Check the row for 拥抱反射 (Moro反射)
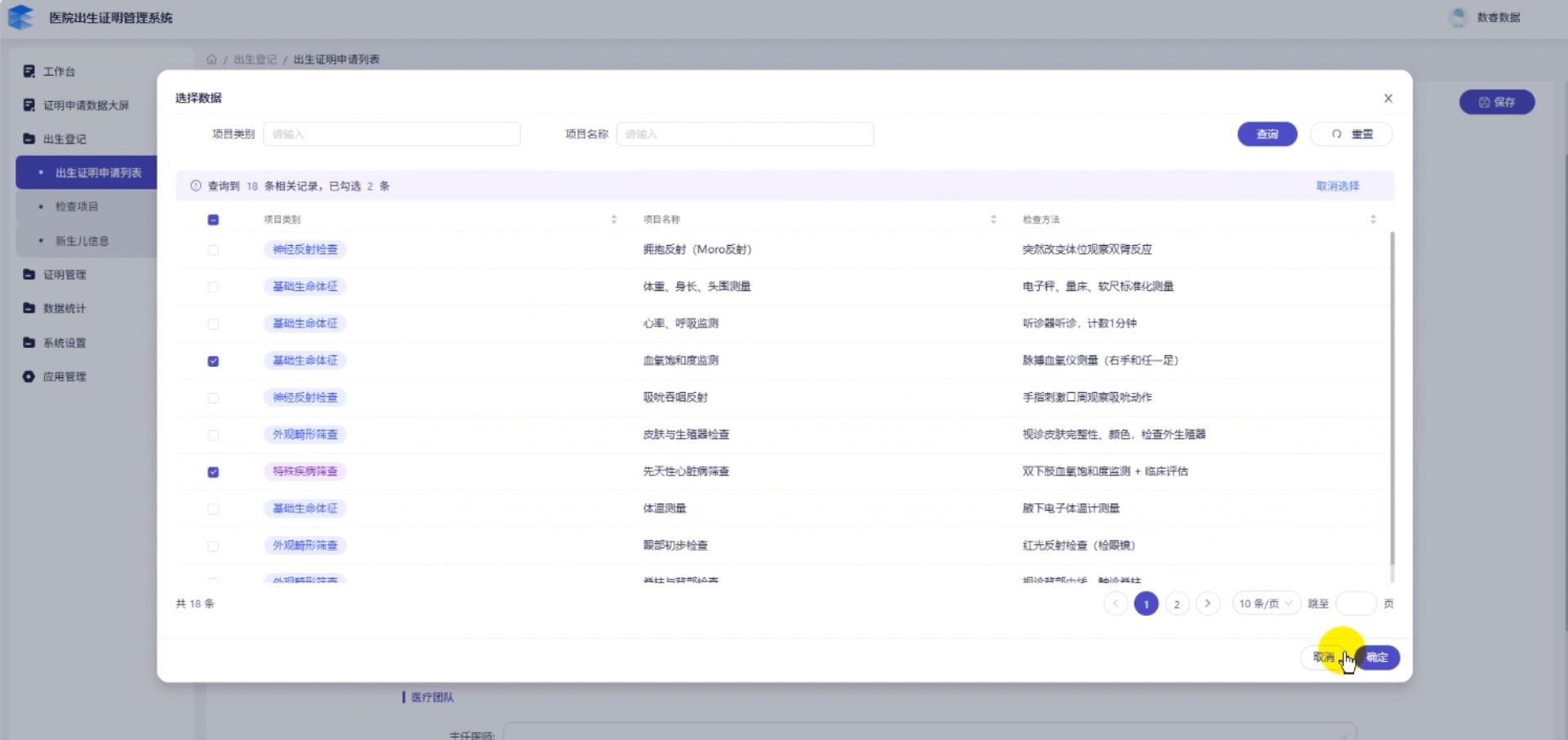 point(213,250)
